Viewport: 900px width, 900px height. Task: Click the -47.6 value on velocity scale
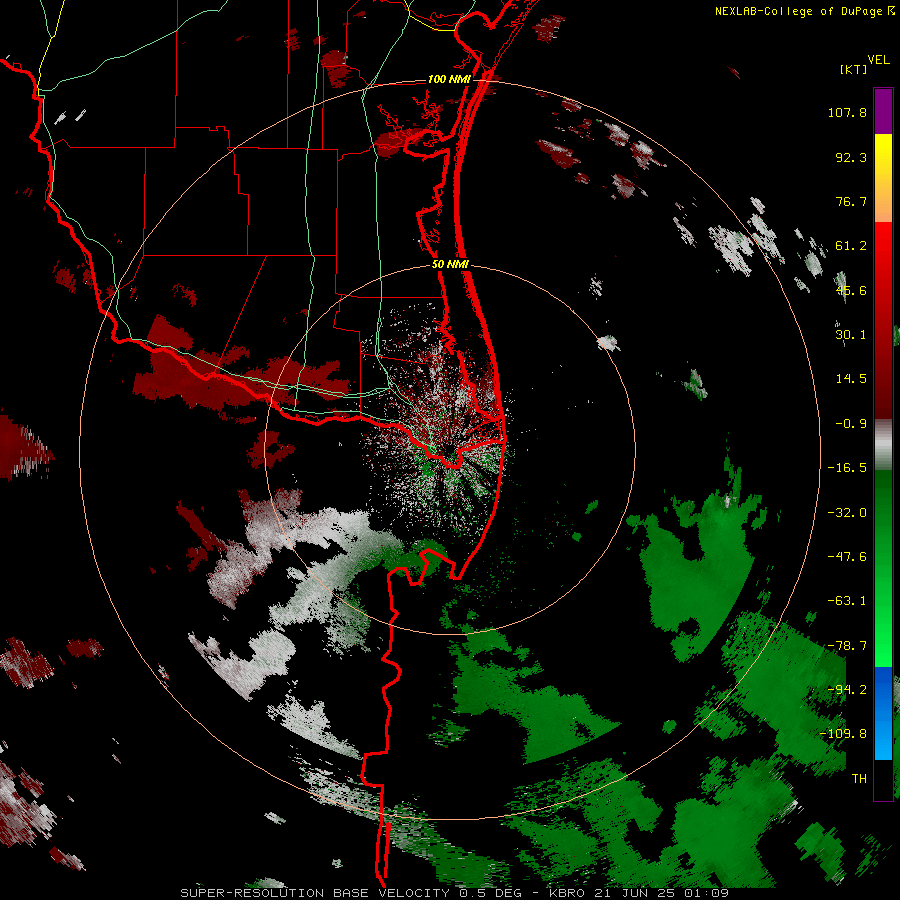847,557
